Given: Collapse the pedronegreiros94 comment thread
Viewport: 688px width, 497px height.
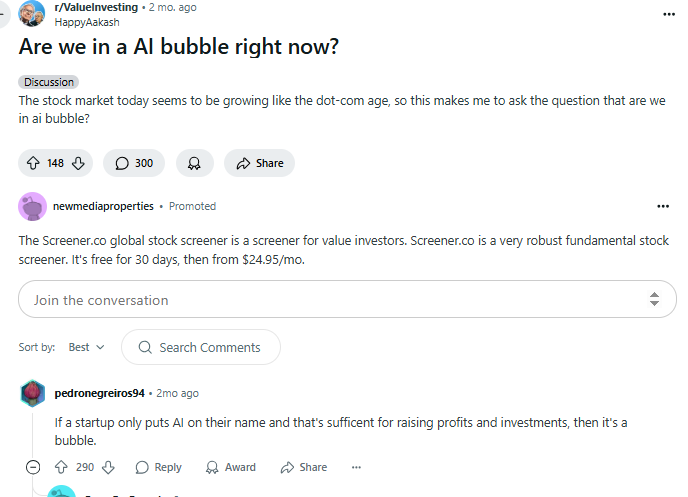Looking at the screenshot, I should 33,467.
